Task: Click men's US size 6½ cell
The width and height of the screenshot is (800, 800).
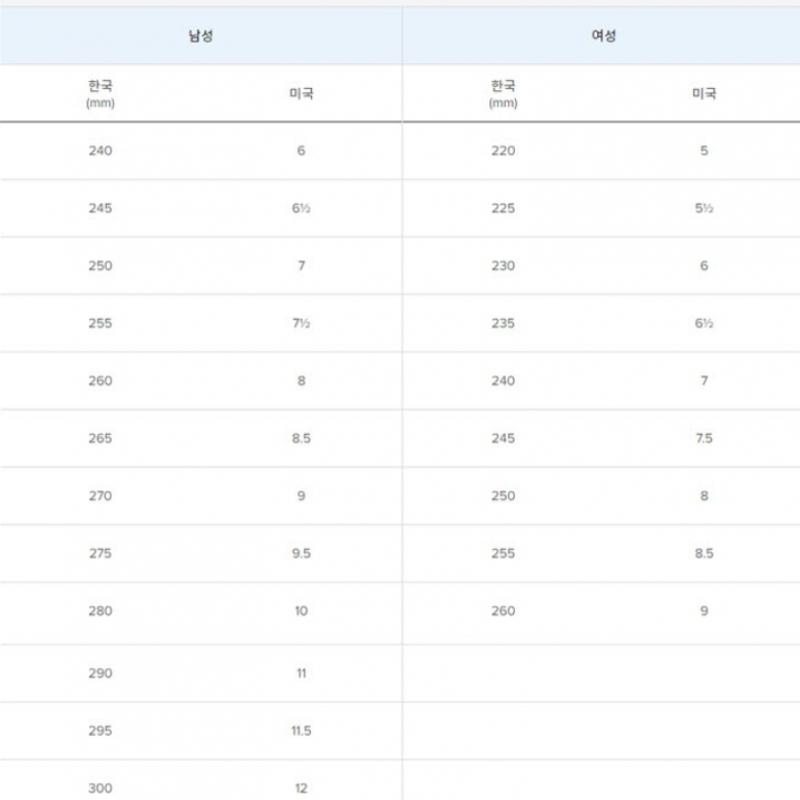Action: pyautogui.click(x=301, y=209)
